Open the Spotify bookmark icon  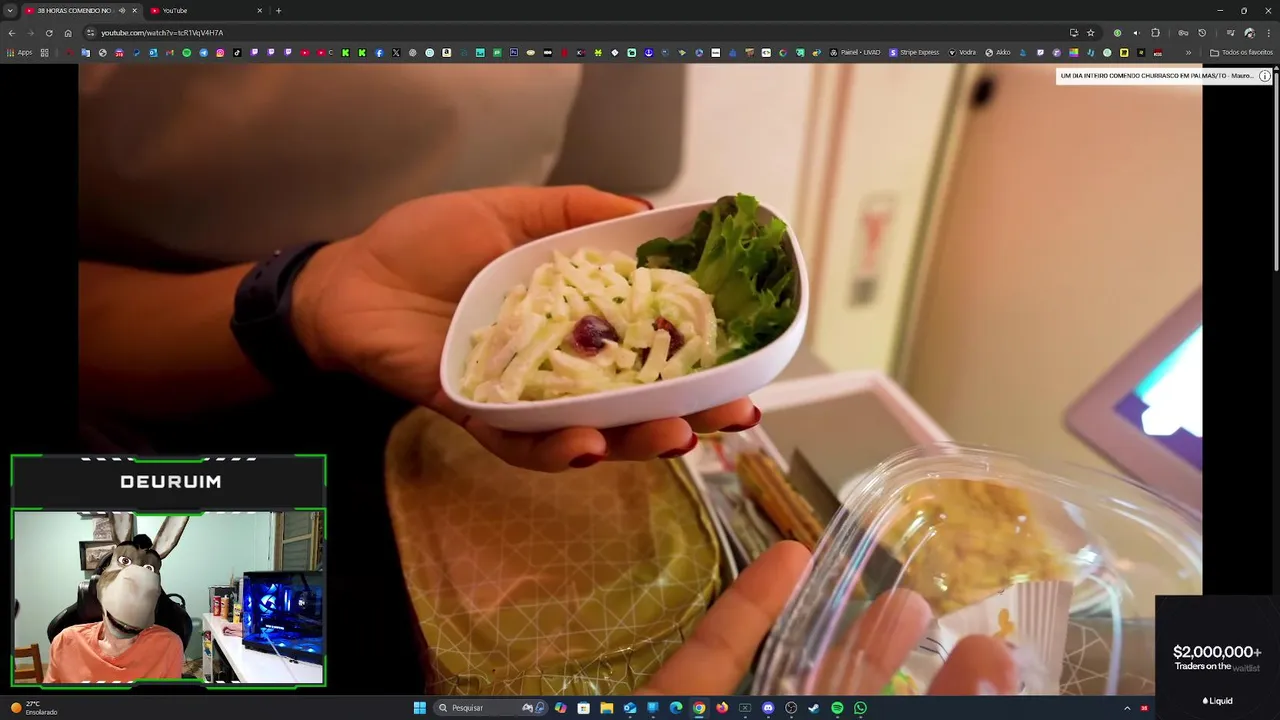(x=186, y=52)
